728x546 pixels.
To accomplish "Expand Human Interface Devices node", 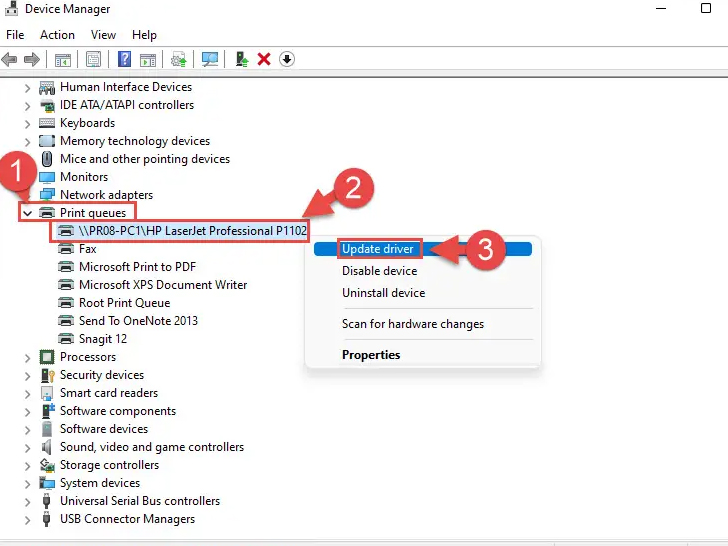I will click(27, 88).
